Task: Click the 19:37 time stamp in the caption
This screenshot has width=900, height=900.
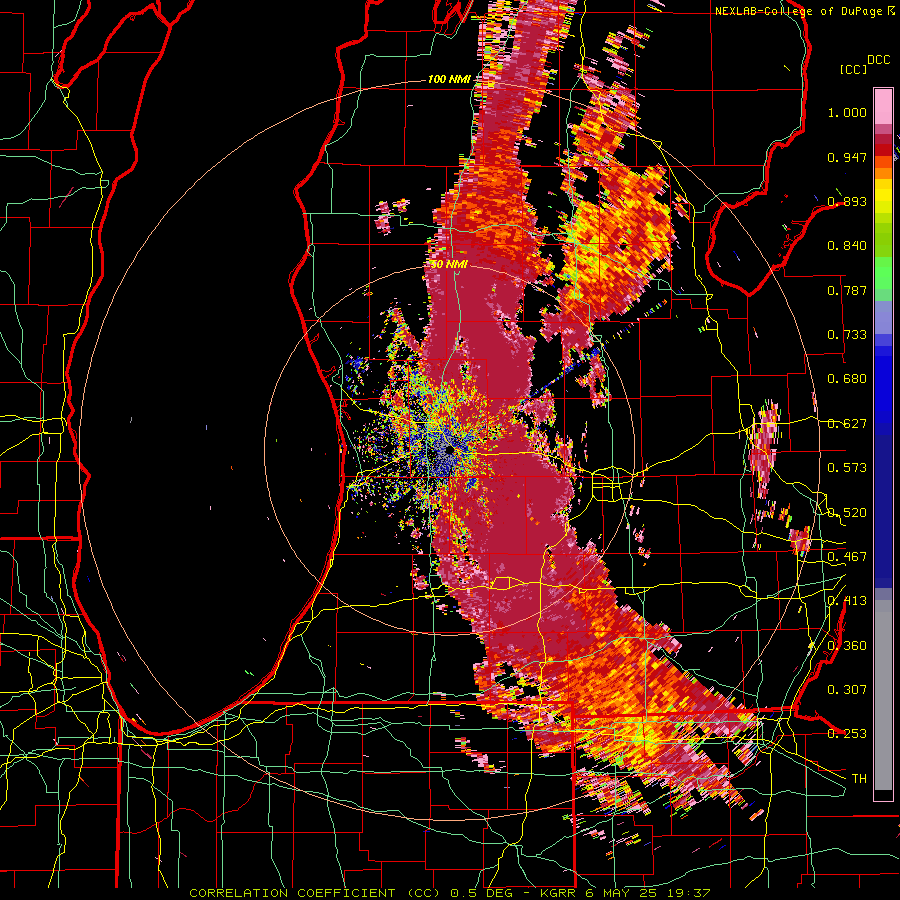Action: (x=687, y=893)
